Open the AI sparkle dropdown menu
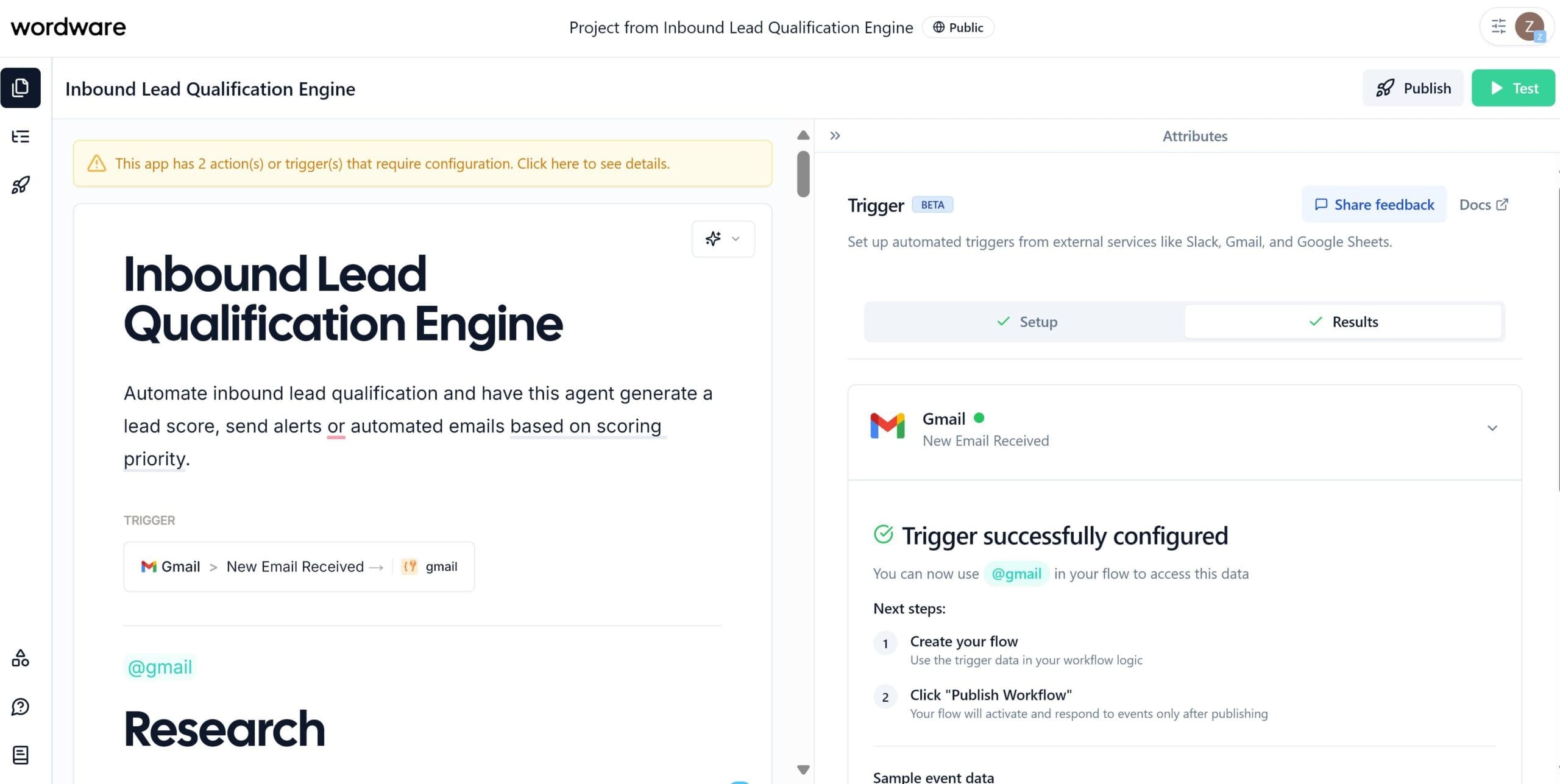 click(x=723, y=239)
